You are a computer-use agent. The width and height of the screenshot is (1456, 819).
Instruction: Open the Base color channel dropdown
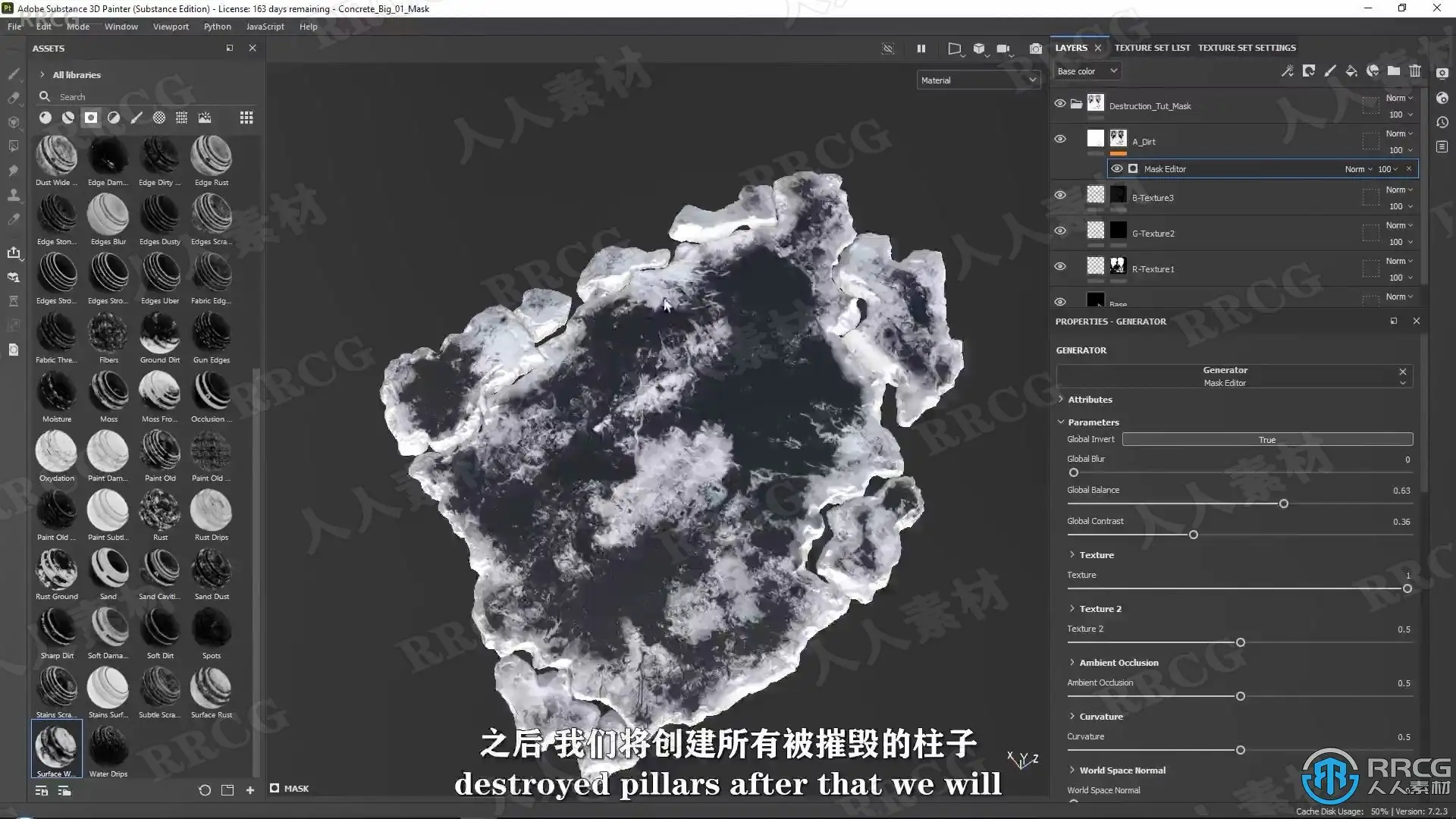(x=1087, y=71)
